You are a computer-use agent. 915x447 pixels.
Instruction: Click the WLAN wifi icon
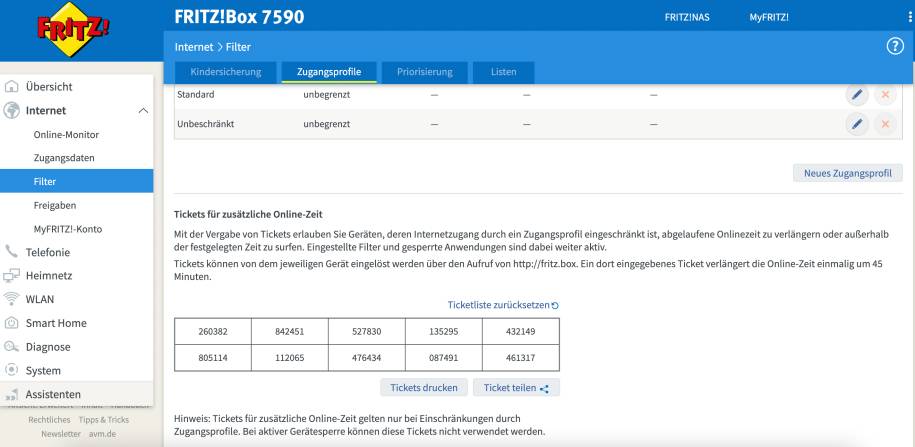11,299
